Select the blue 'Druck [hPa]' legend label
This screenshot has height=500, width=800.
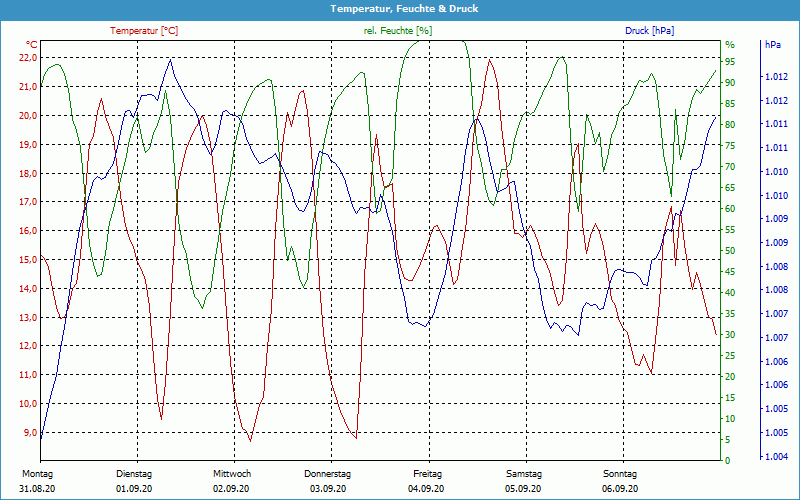click(x=649, y=31)
